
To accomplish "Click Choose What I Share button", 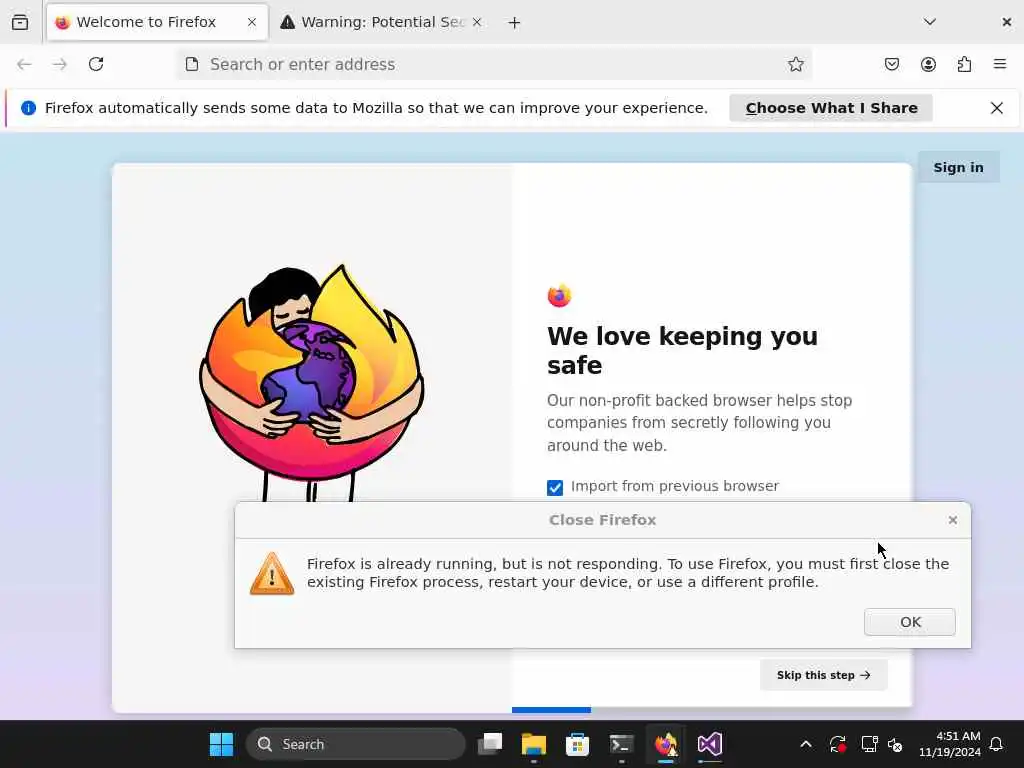I will pos(831,108).
